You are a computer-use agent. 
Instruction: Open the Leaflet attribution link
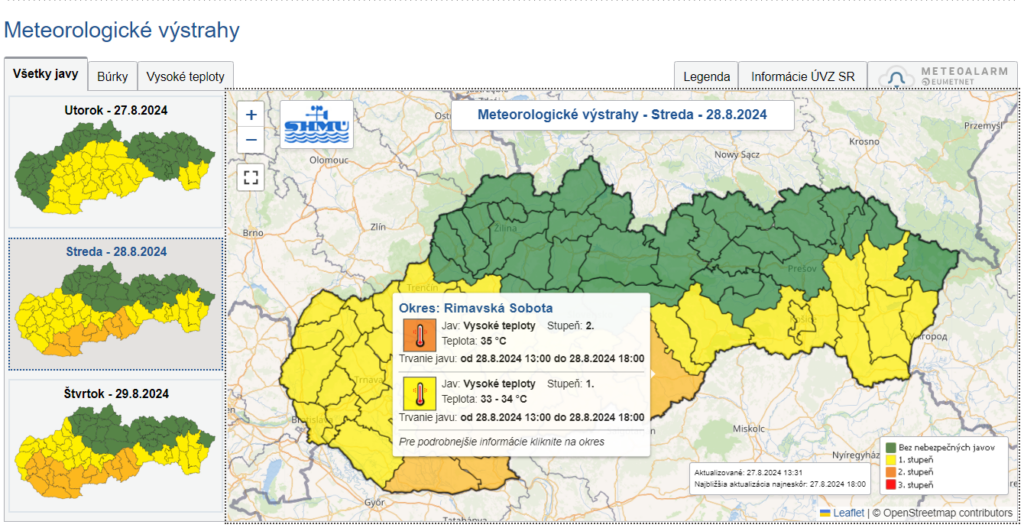coord(848,513)
